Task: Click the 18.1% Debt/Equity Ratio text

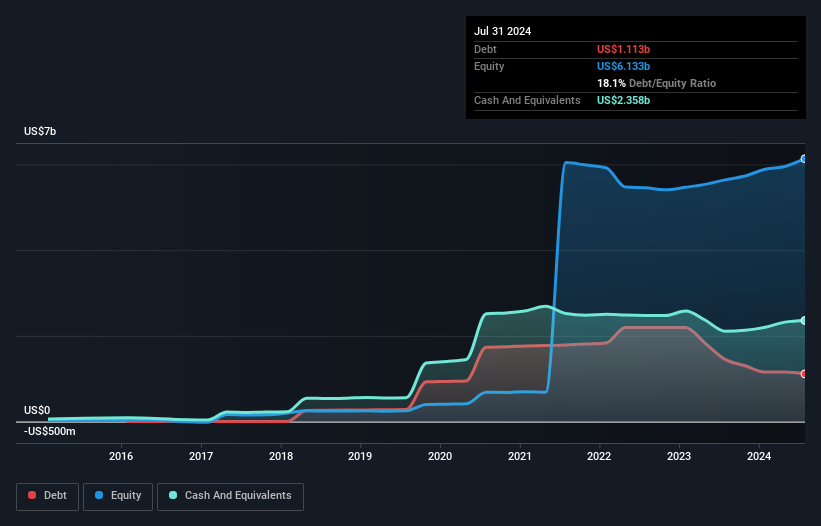Action: pos(657,83)
